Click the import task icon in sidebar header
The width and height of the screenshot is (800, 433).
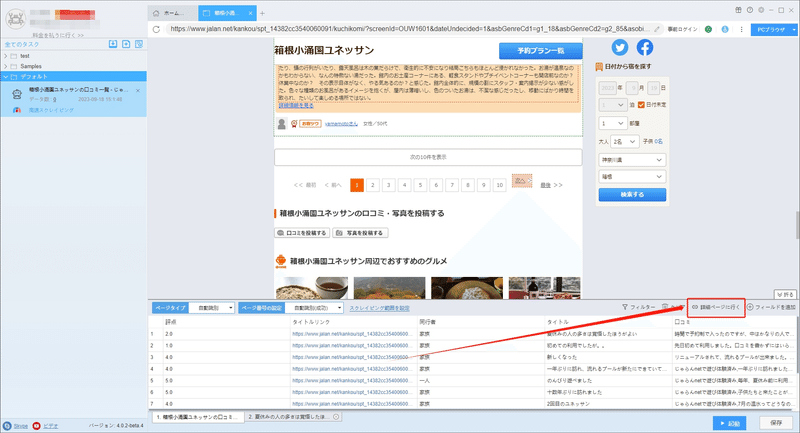point(113,44)
